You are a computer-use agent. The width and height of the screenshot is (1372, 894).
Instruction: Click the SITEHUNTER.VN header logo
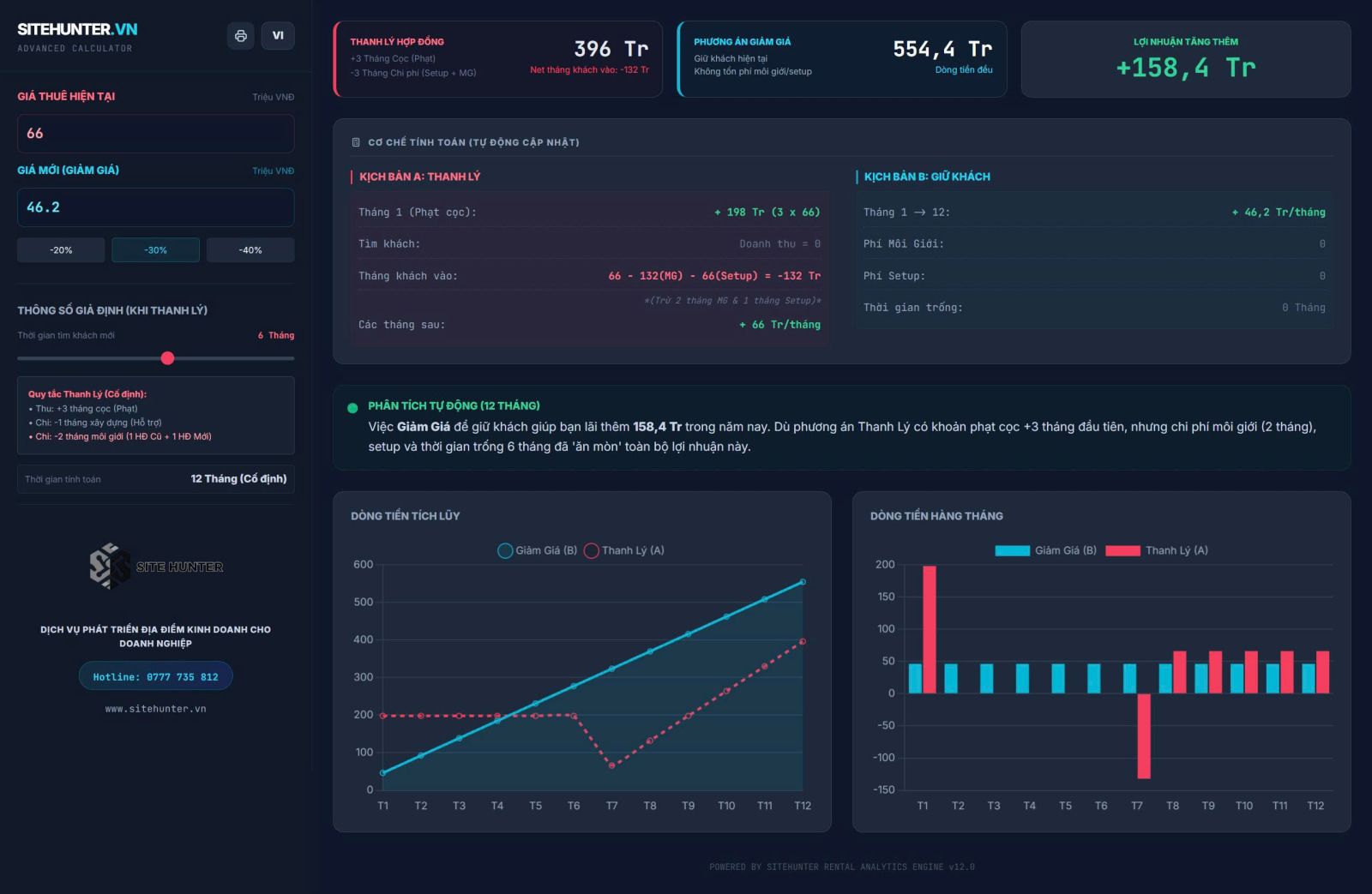(x=77, y=29)
